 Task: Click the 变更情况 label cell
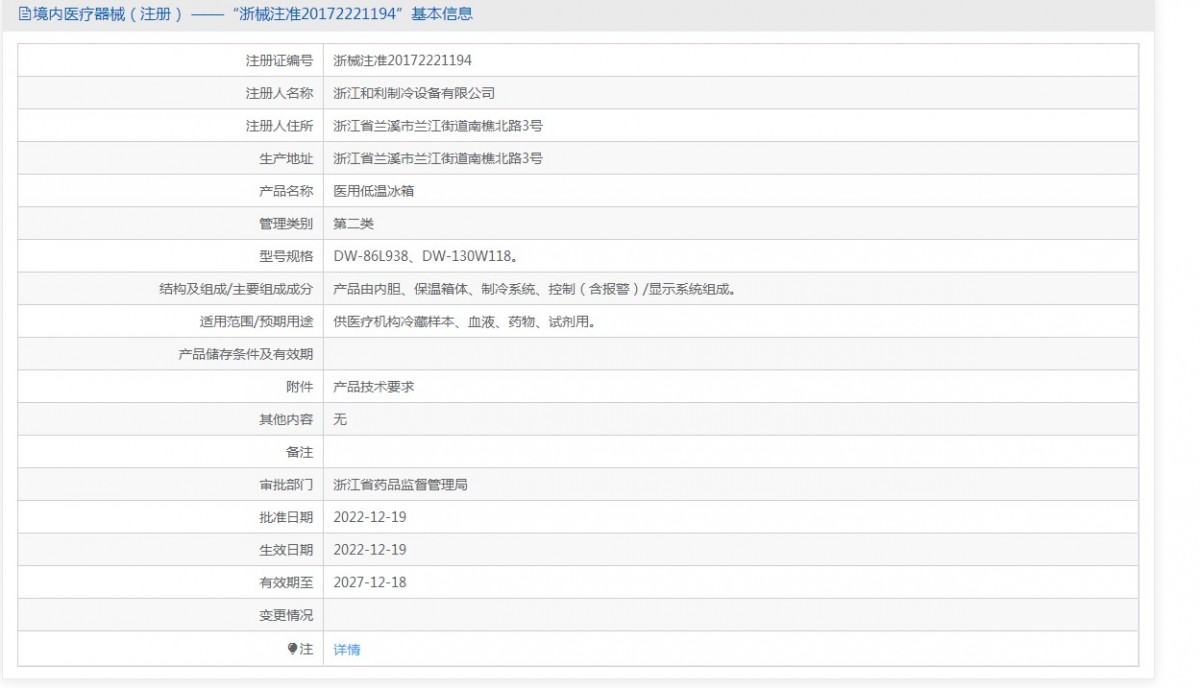[x=170, y=615]
